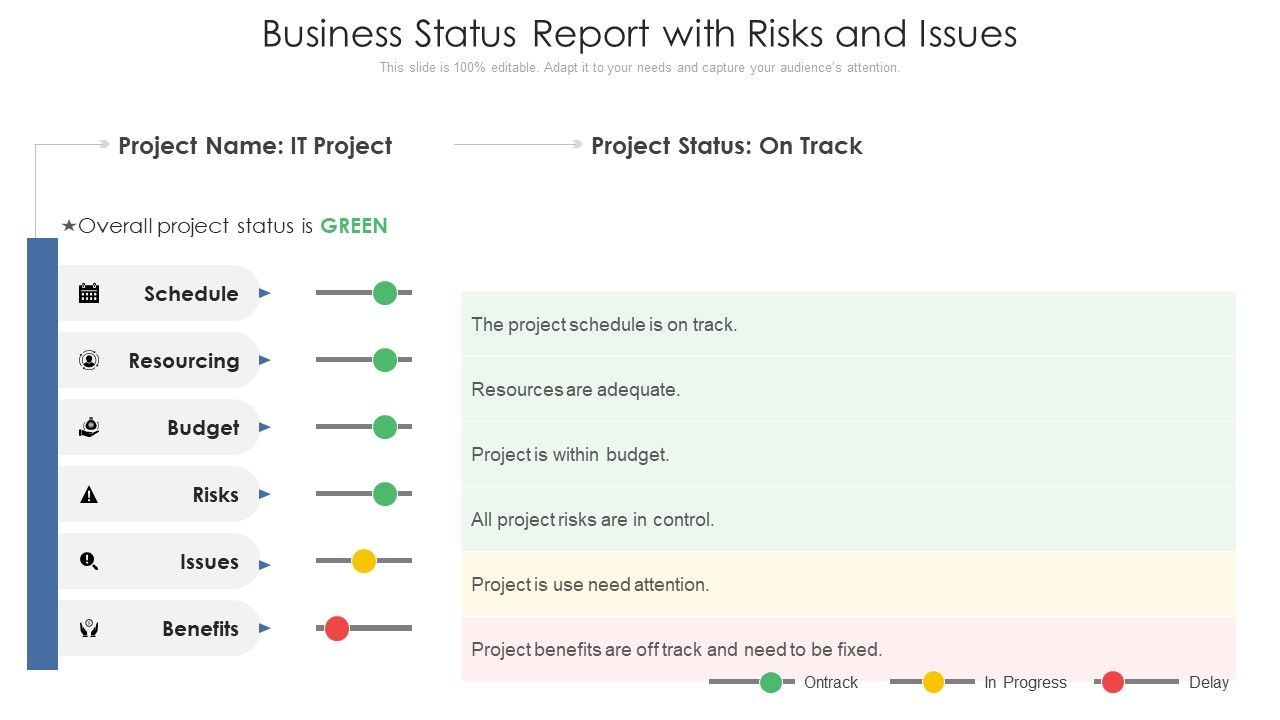Click the yellow In Progress legend marker
1280x720 pixels.
coord(933,682)
